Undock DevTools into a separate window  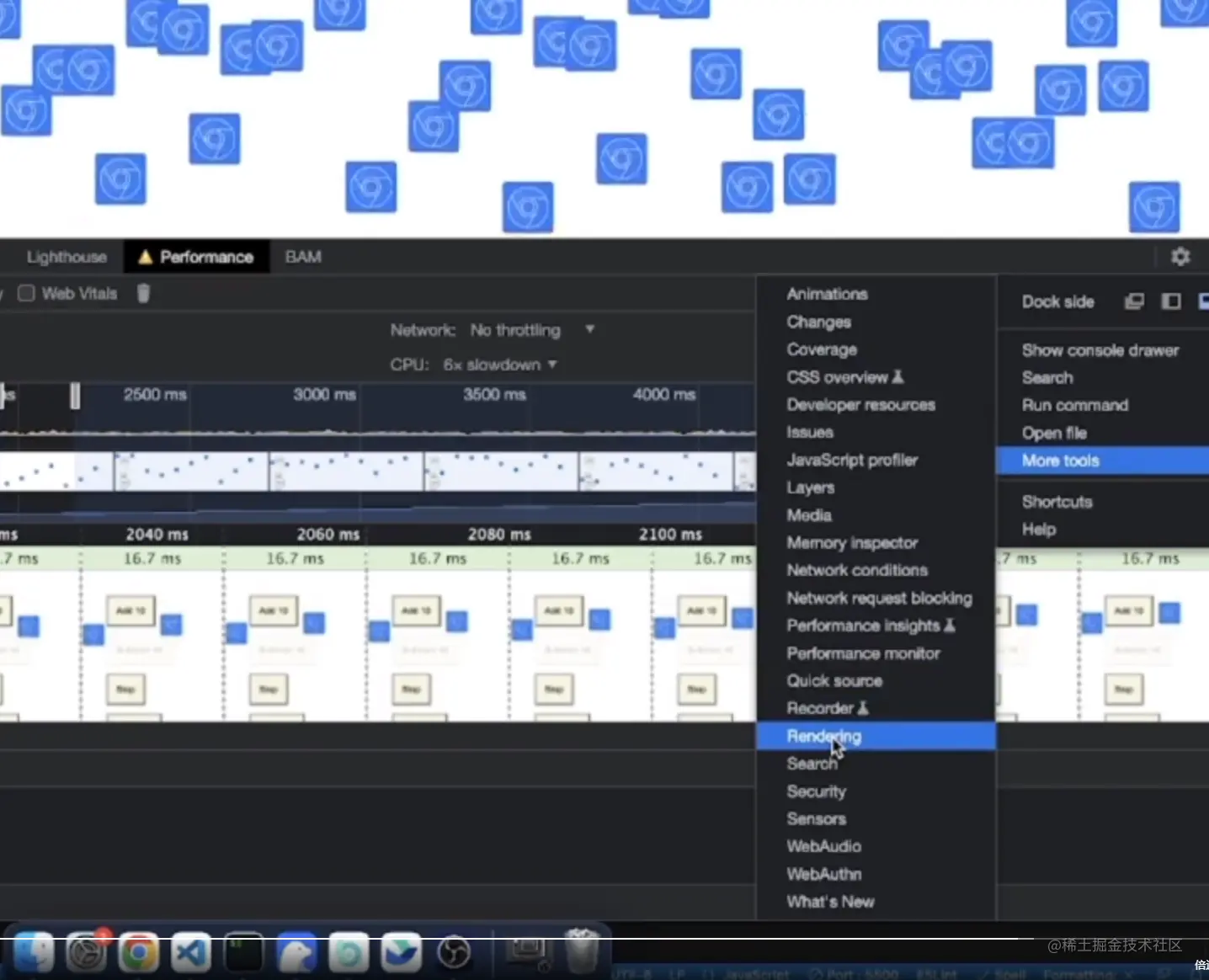pos(1134,301)
